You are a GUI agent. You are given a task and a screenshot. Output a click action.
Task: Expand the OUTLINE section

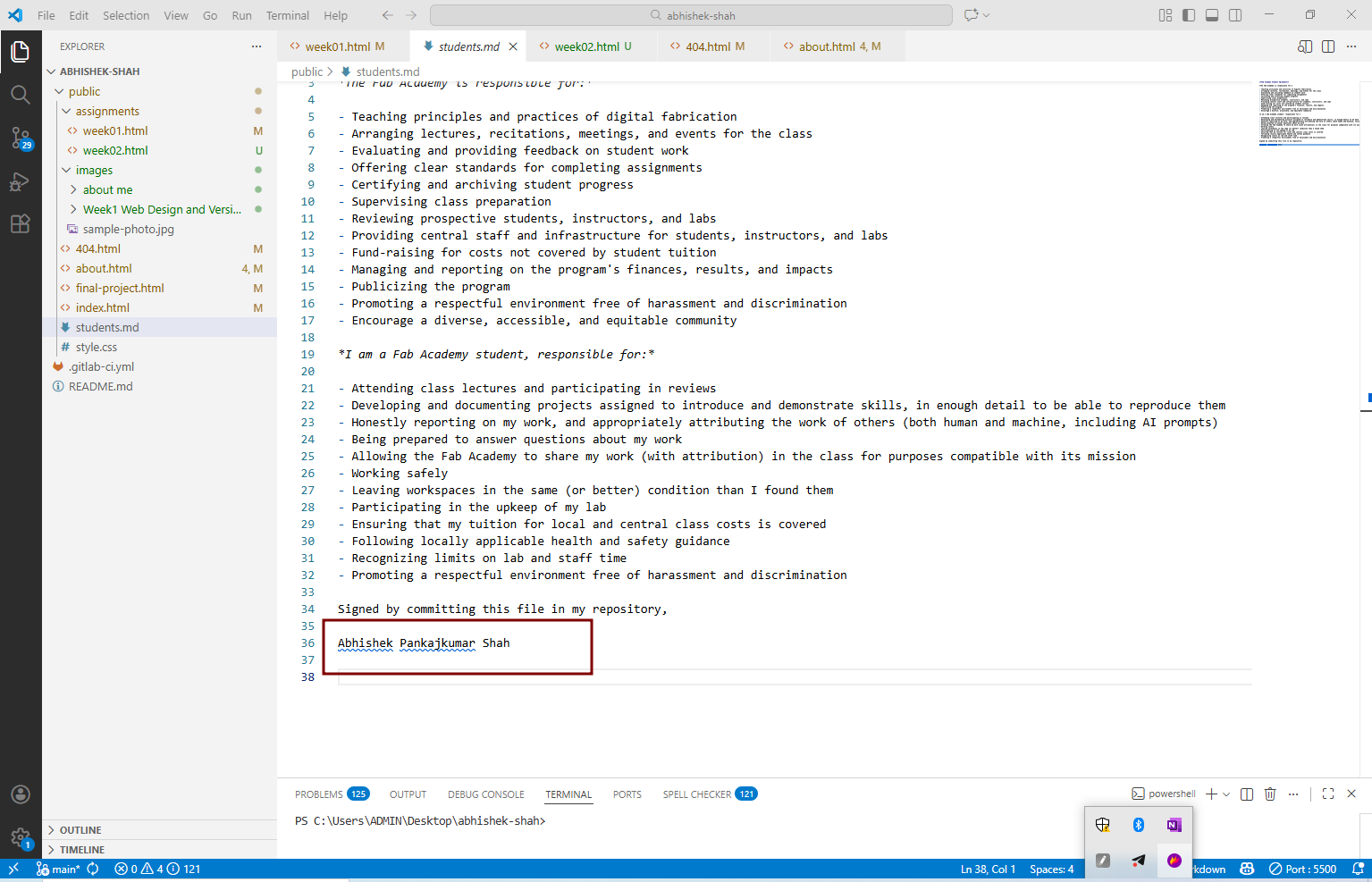159,830
